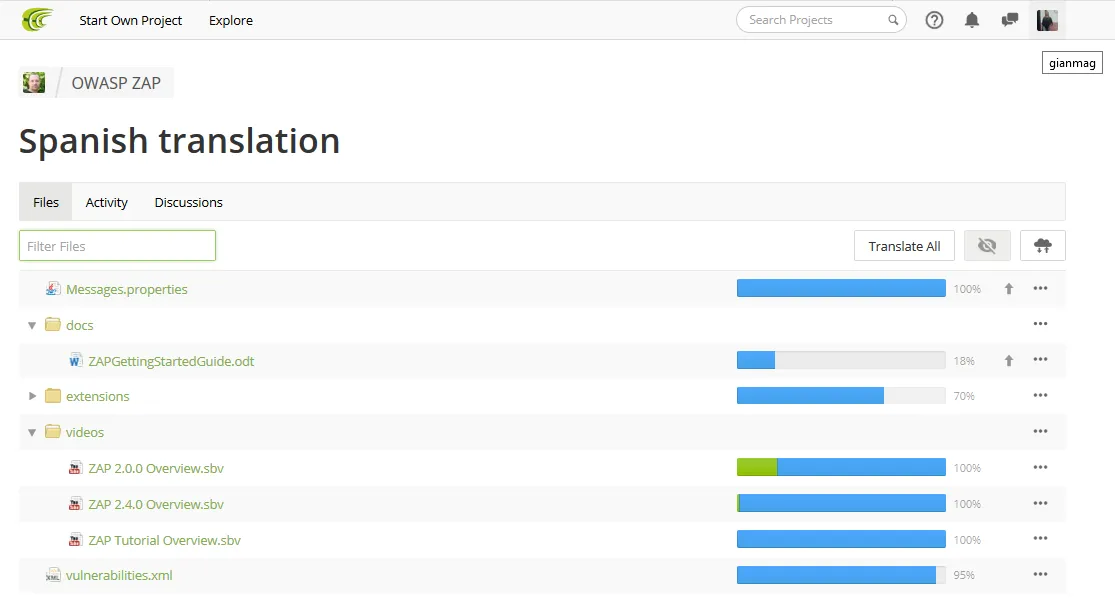The image size is (1115, 603).
Task: Open Start Own Project menu item
Action: click(130, 20)
